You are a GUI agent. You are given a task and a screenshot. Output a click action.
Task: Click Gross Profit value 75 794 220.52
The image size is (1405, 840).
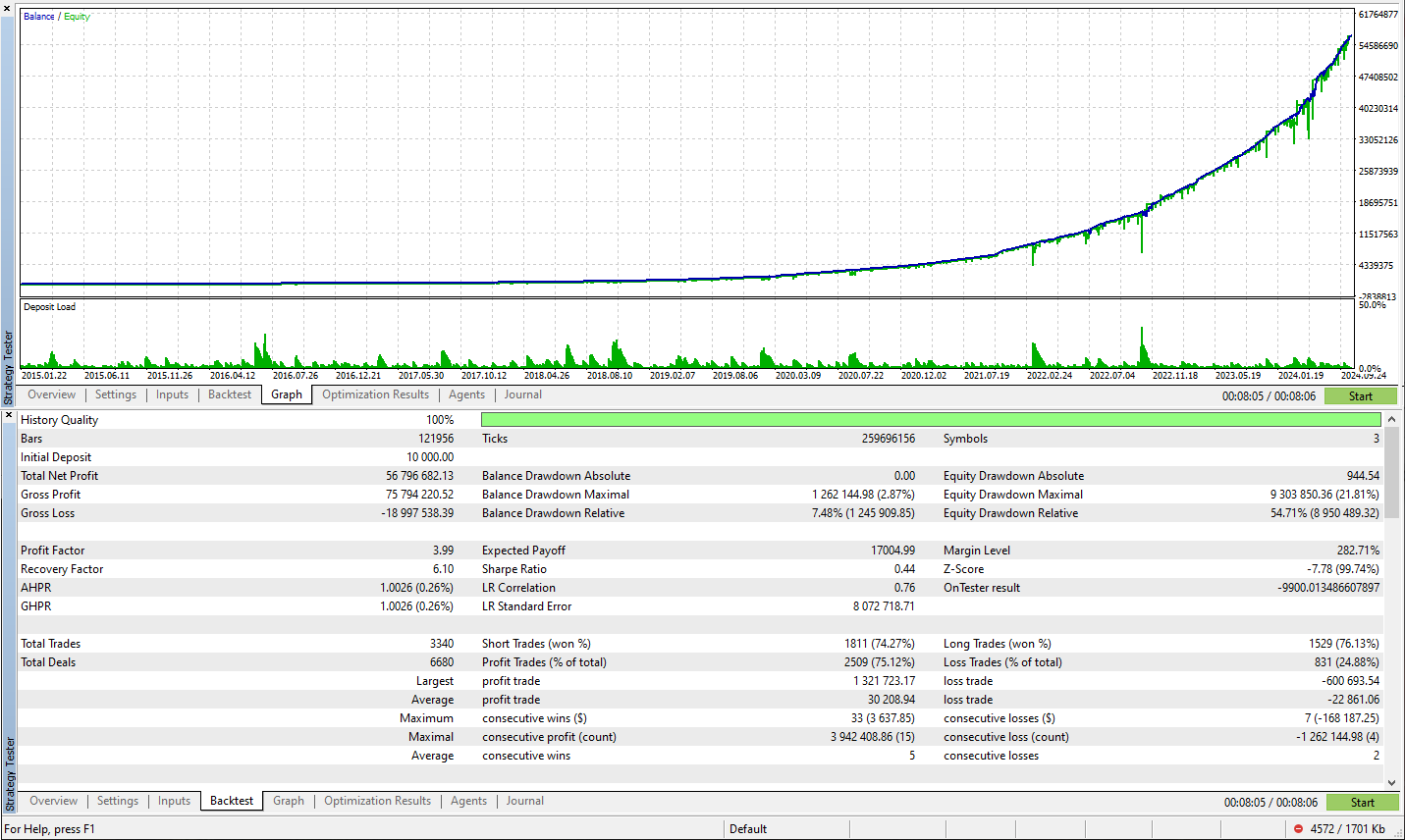[x=419, y=495]
